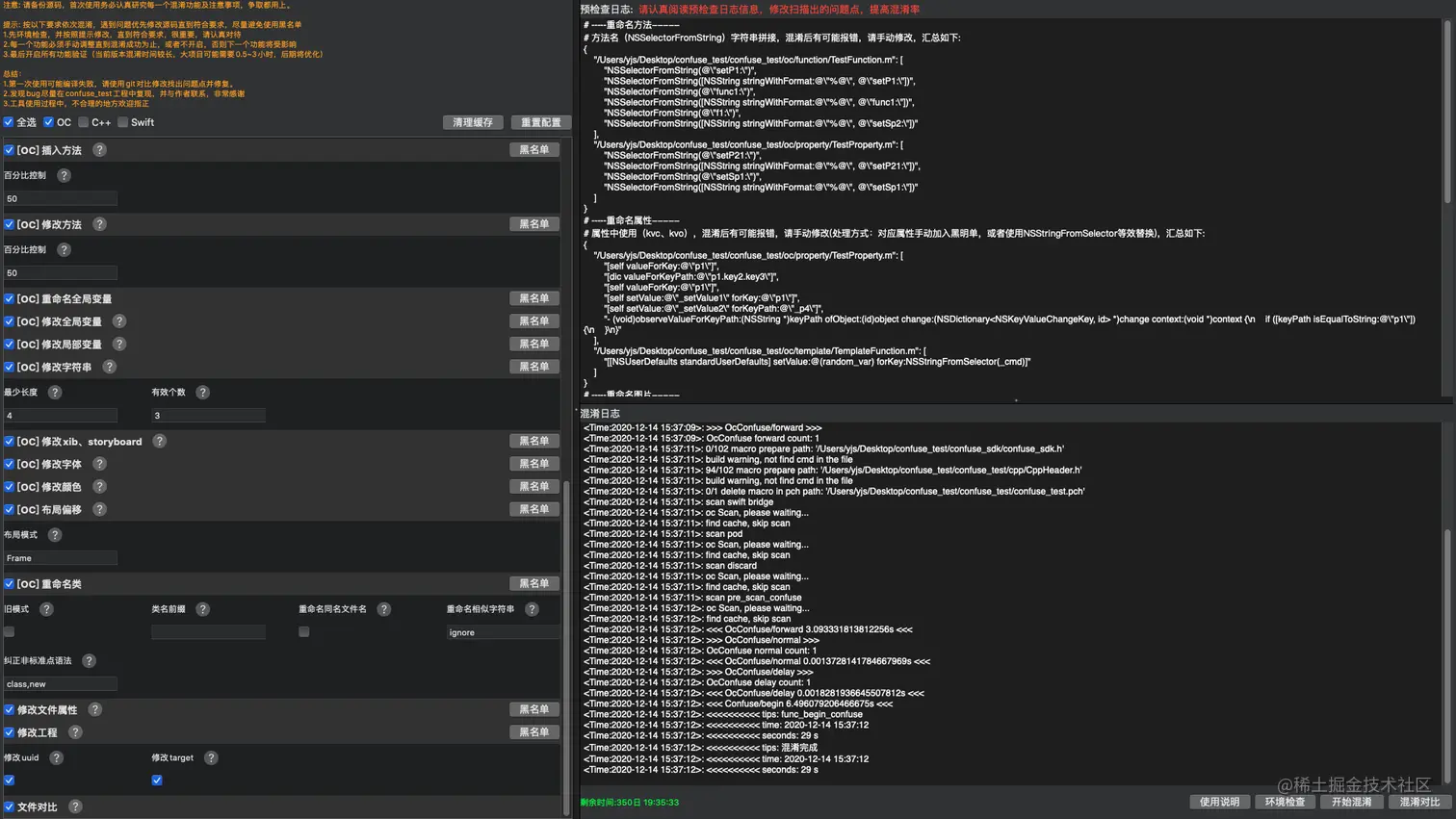Enable the C++ language checkbox
Screen dimensions: 1456x819
(x=84, y=122)
